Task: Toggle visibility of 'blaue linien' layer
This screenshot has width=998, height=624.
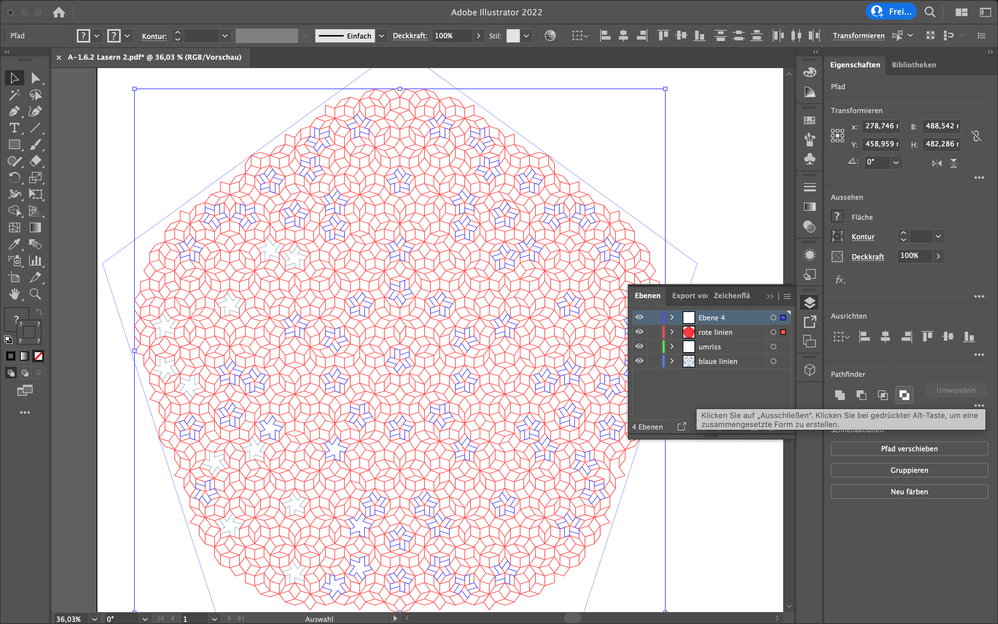Action: coord(639,361)
